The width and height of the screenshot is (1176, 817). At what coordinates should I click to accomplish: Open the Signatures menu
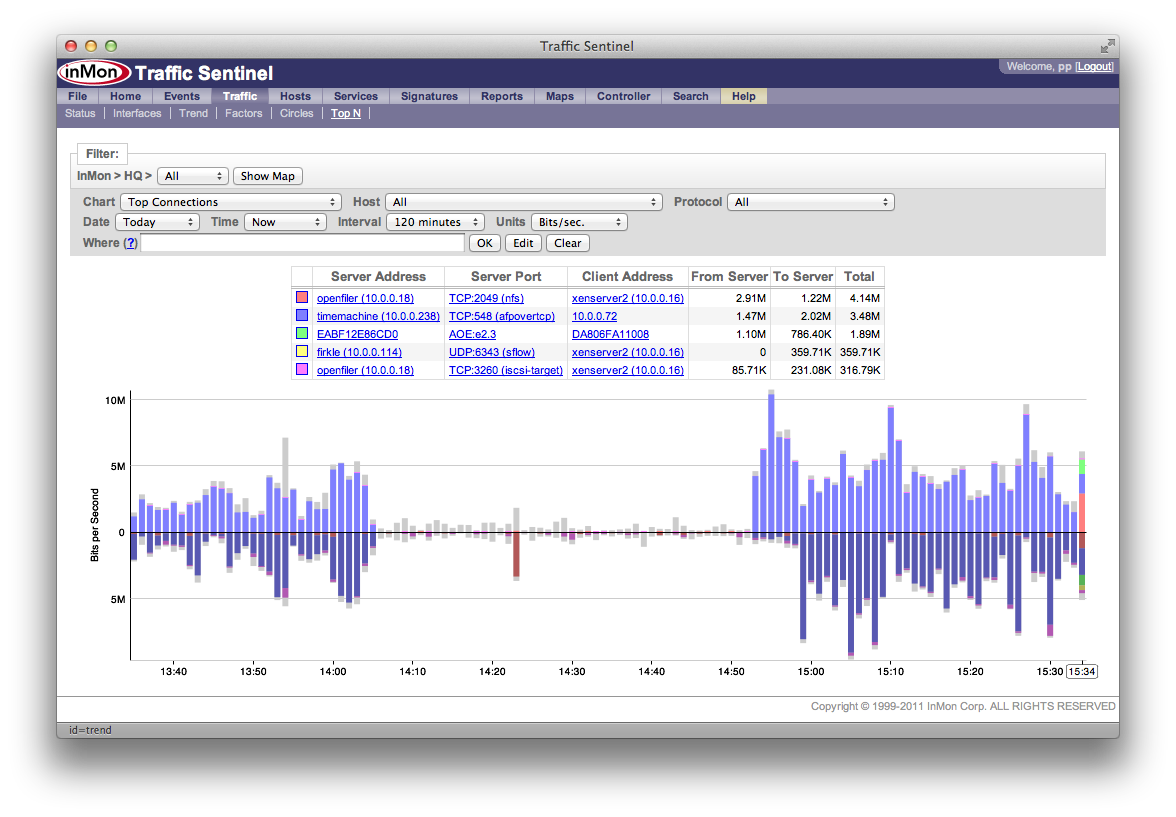click(429, 96)
